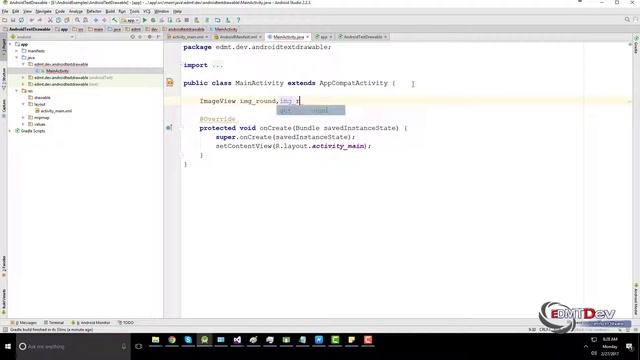Click the Debug app bug icon
Screen dimensions: 640x360
tap(153, 20)
